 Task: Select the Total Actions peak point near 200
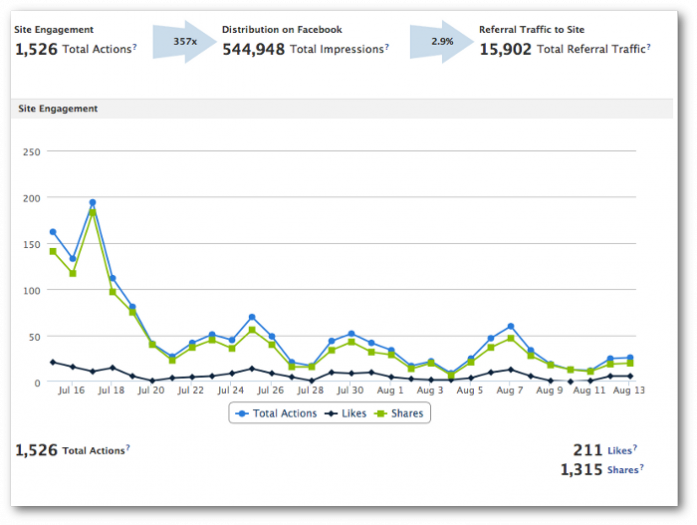[x=92, y=202]
